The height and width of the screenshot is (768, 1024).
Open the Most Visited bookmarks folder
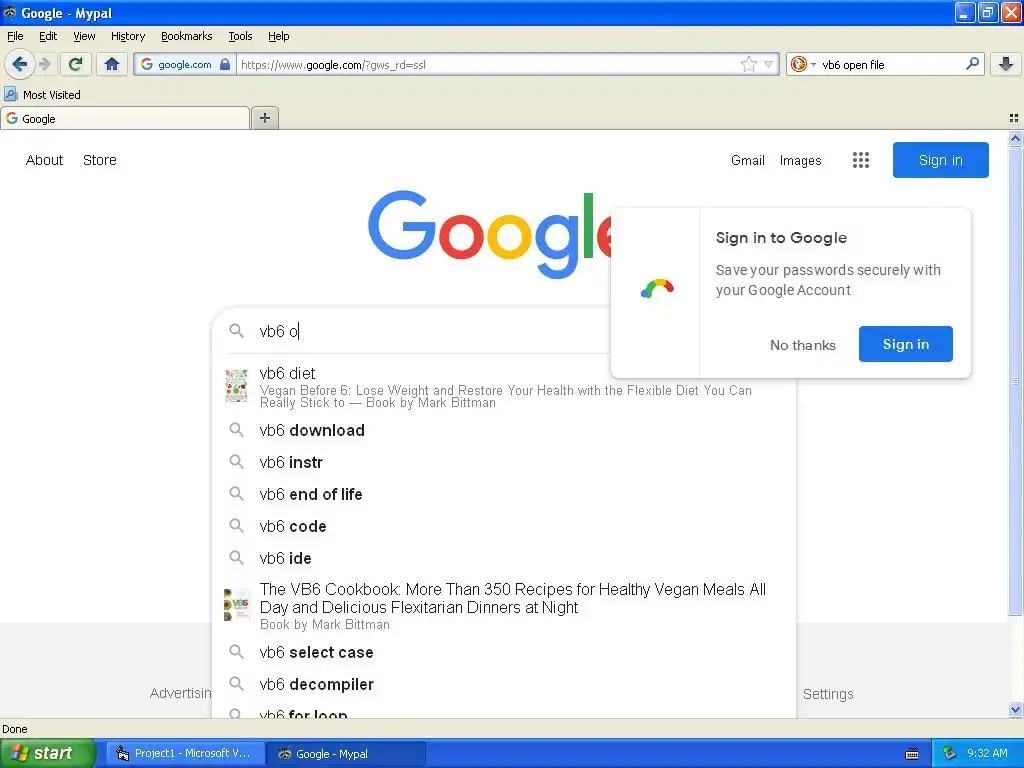42,95
